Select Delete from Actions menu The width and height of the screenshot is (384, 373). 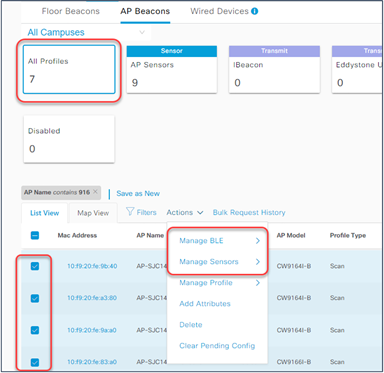pyautogui.click(x=191, y=325)
